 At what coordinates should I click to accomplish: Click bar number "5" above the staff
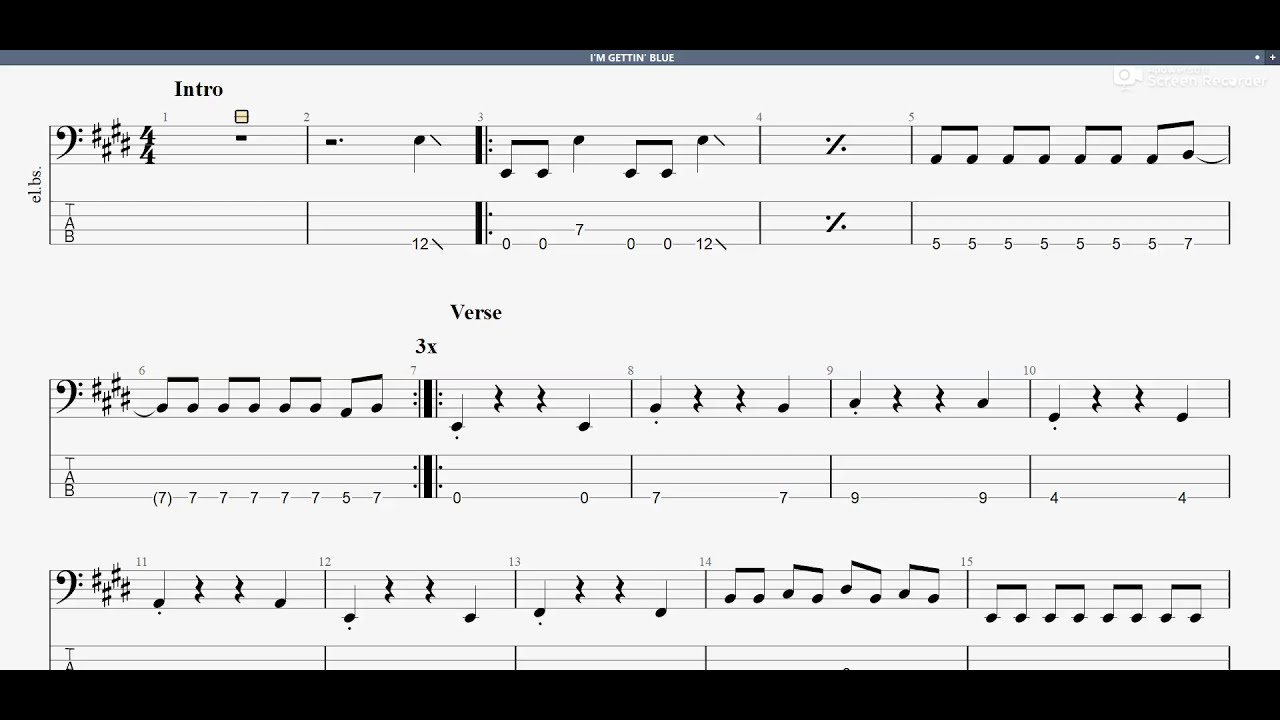click(911, 117)
